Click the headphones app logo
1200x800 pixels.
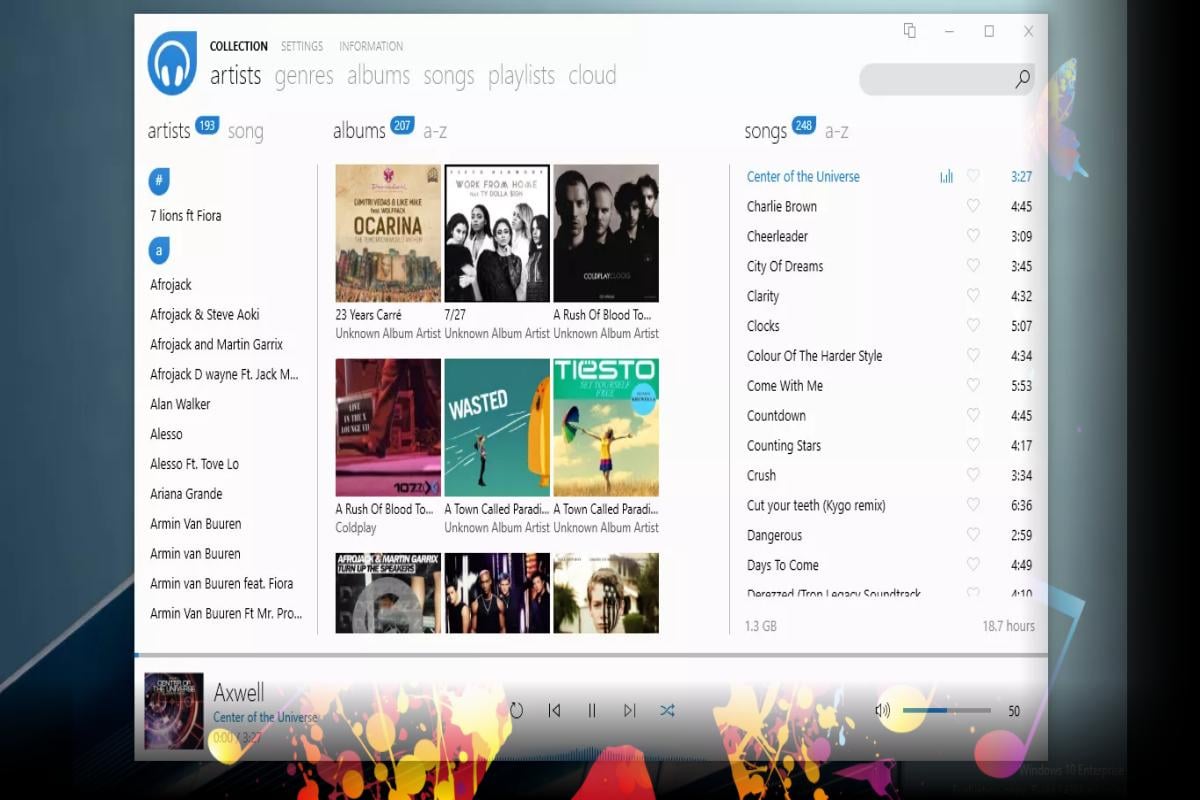coord(172,64)
